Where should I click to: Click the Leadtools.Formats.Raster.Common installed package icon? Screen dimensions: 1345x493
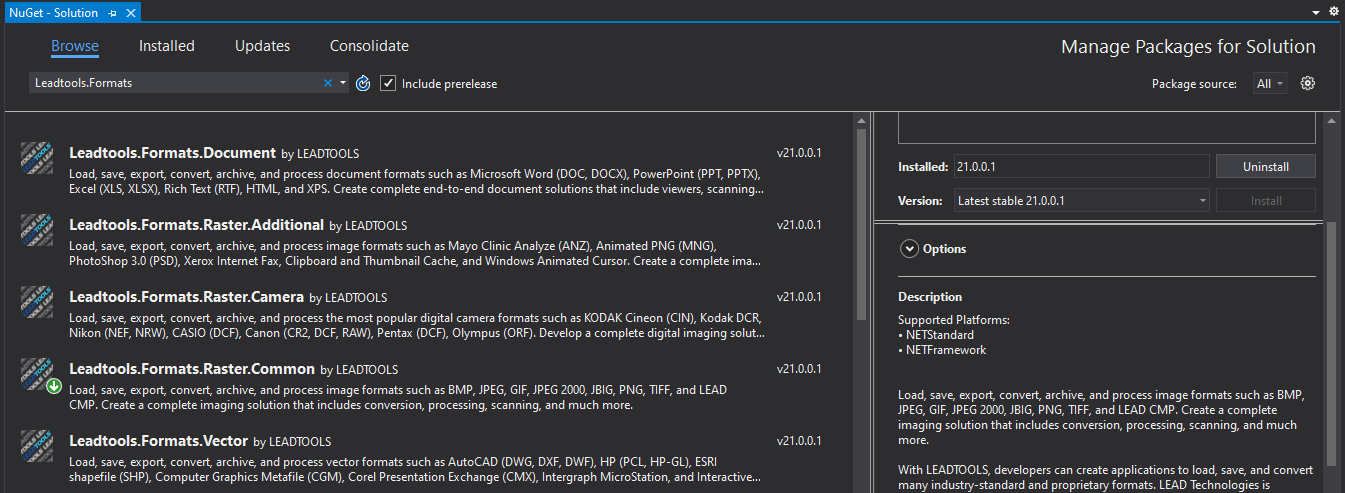(x=37, y=374)
